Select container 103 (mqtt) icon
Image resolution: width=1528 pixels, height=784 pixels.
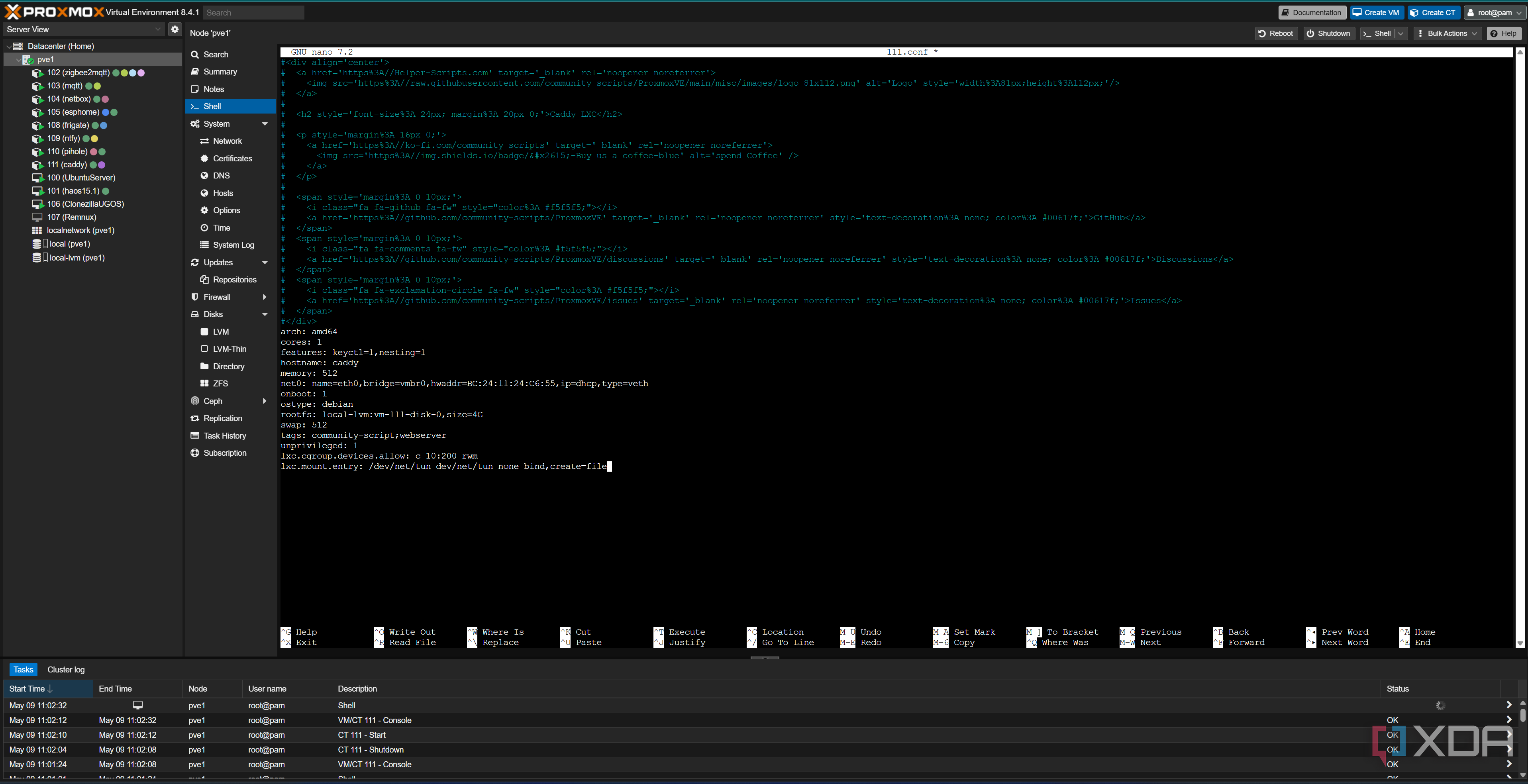(37, 86)
